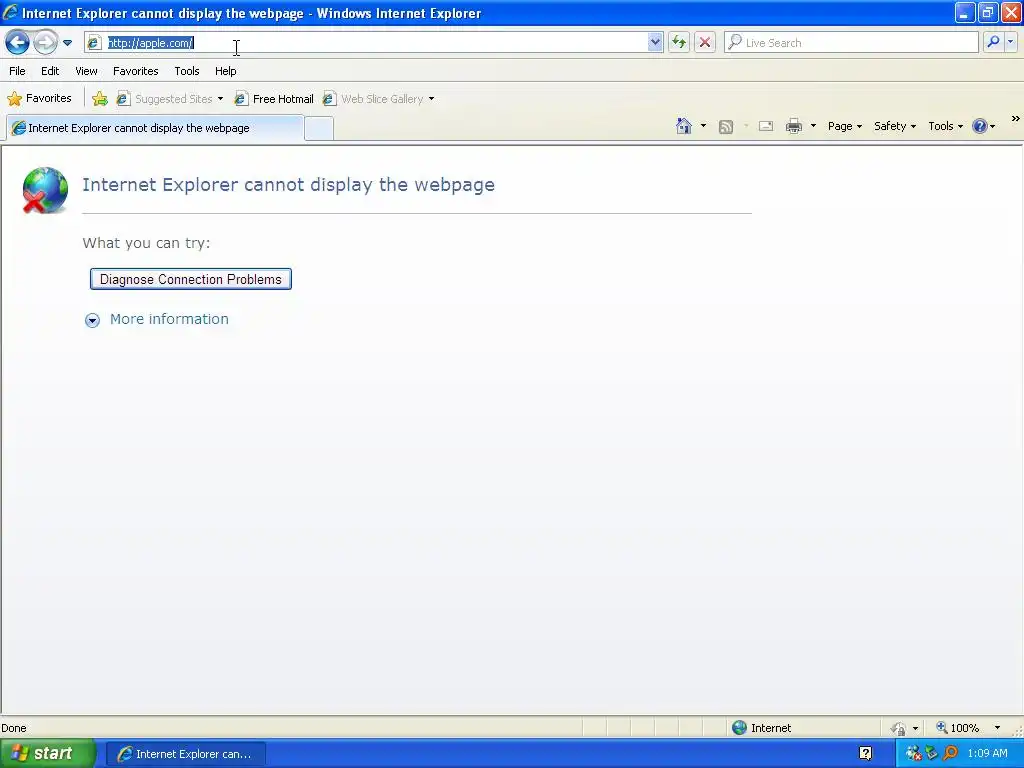
Task: Open the Favorites star button
Action: [39, 99]
